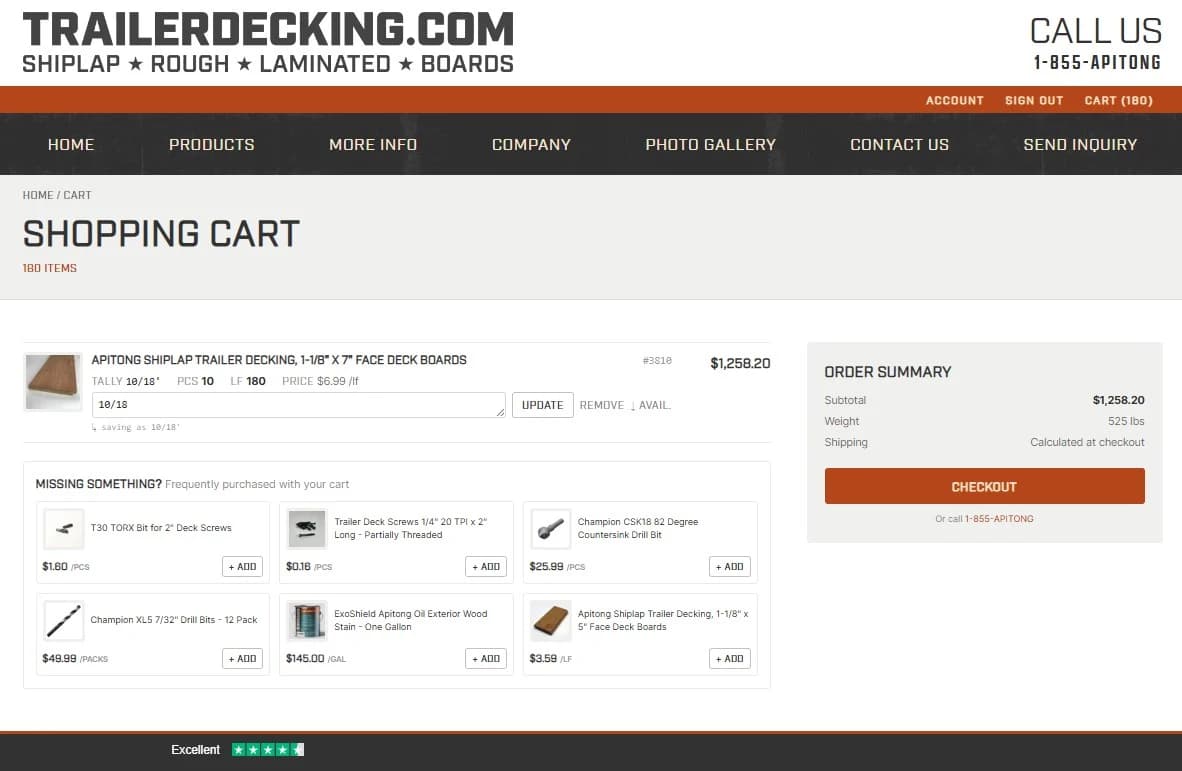Open Champion CSK18 Countersink product name
Viewport: 1182px width, 771px height.
coord(638,528)
